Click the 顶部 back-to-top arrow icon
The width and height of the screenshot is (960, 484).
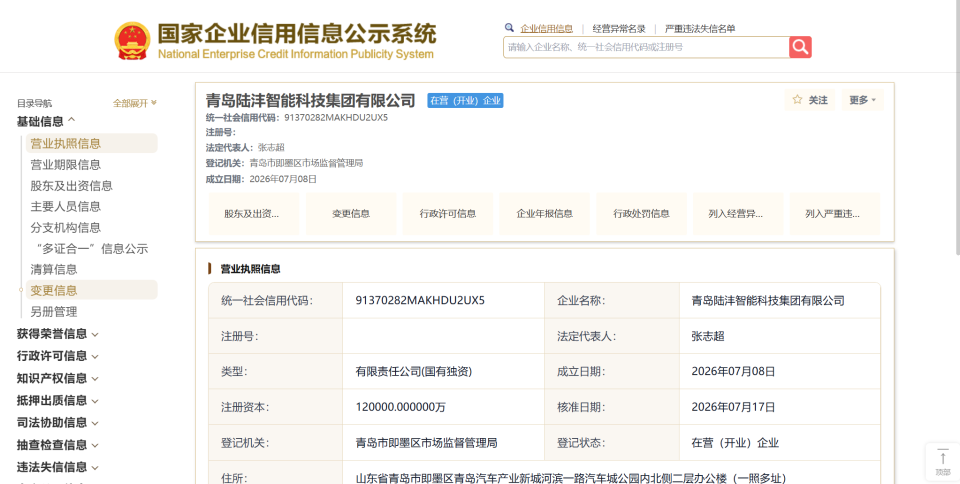[x=943, y=458]
